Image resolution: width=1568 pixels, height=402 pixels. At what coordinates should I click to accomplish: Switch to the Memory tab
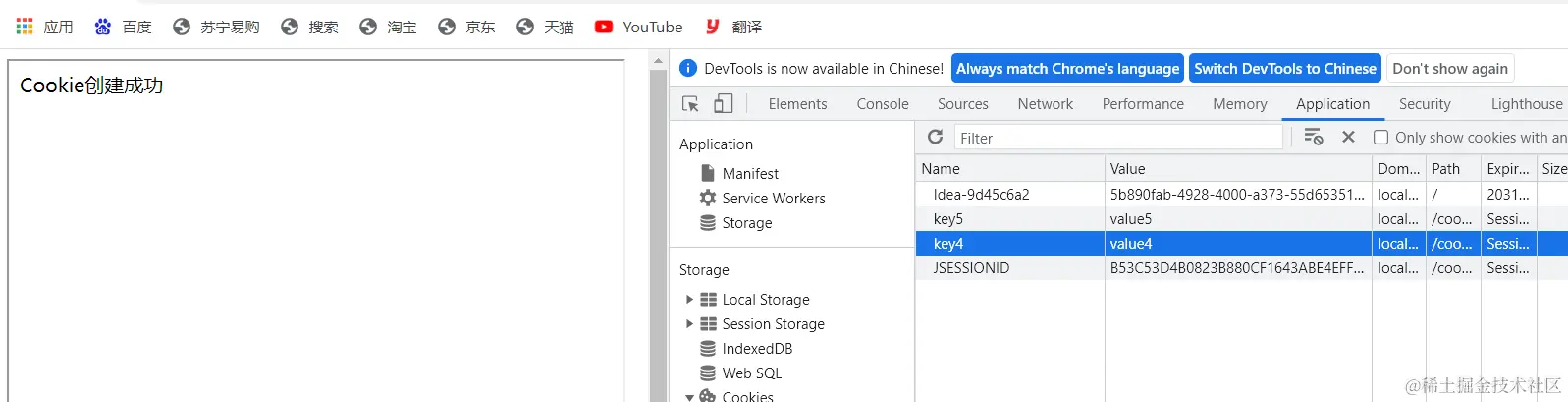click(1240, 103)
